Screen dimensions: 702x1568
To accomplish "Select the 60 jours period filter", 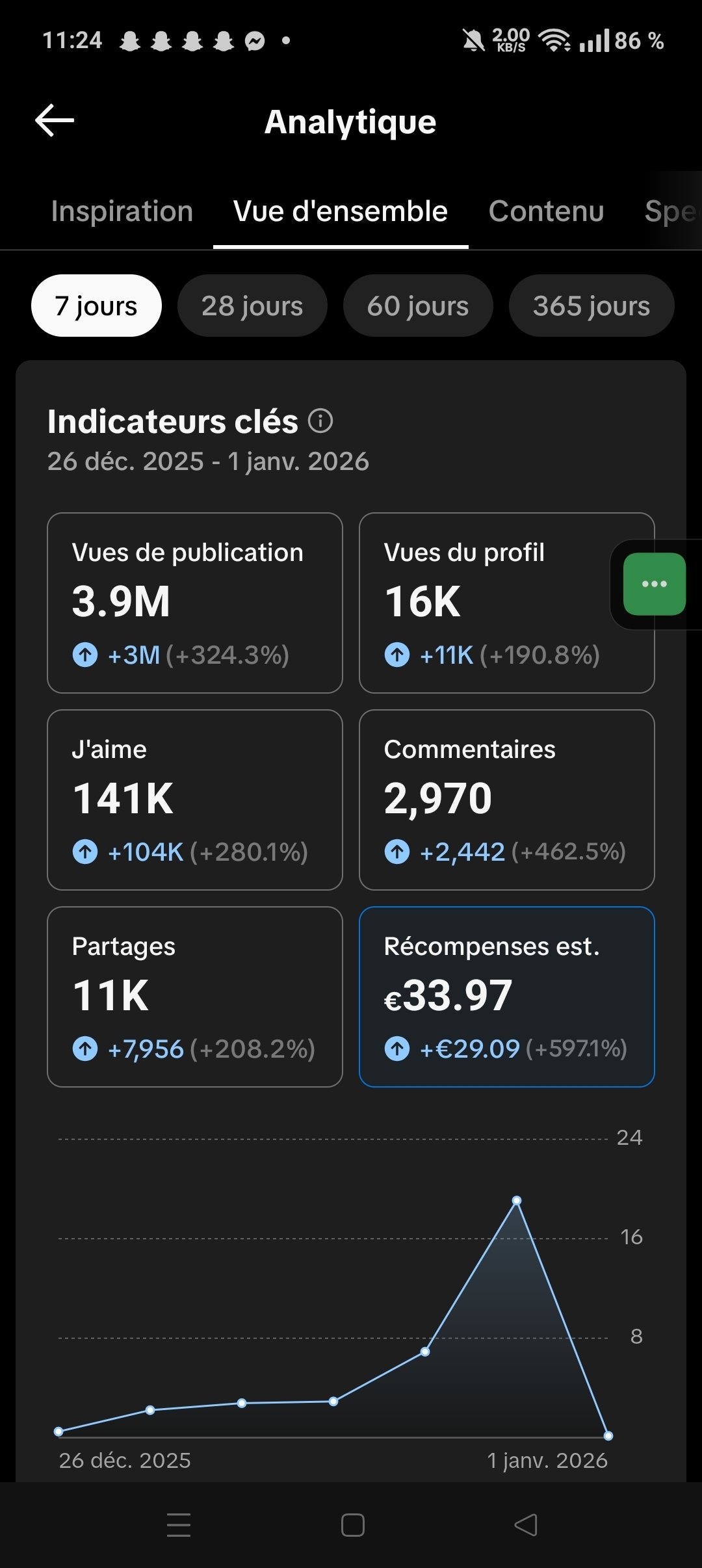I will tap(418, 306).
